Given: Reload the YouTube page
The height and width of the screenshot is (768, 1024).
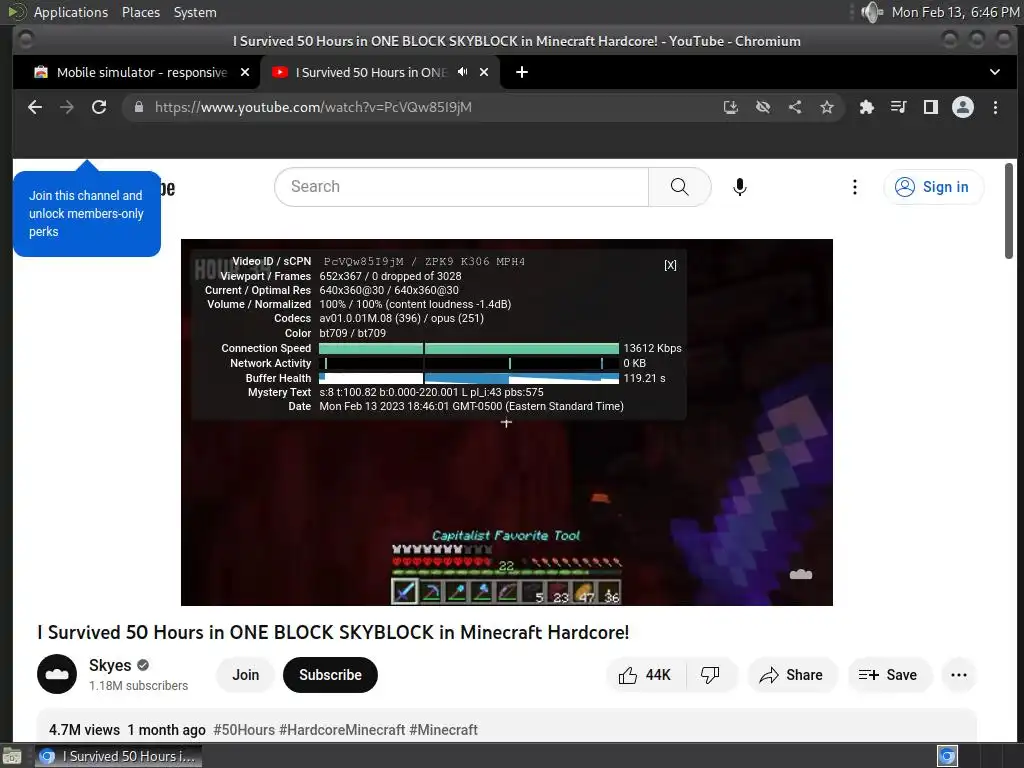Looking at the screenshot, I should tap(99, 107).
